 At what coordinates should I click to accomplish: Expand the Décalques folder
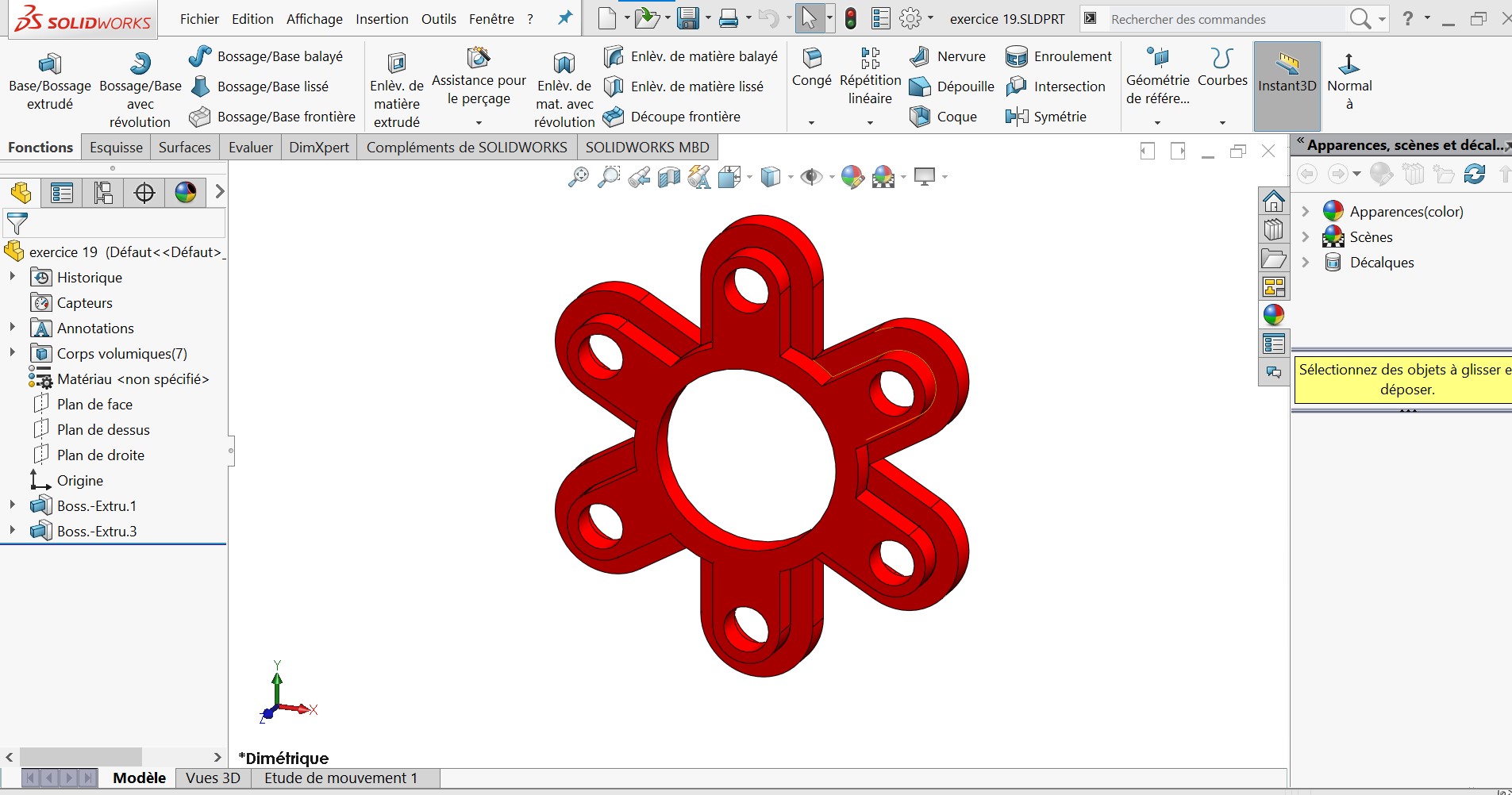1306,262
